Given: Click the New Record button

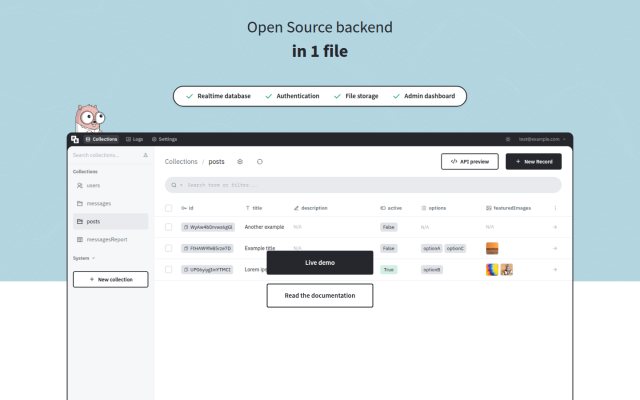Looking at the screenshot, I should coord(533,162).
